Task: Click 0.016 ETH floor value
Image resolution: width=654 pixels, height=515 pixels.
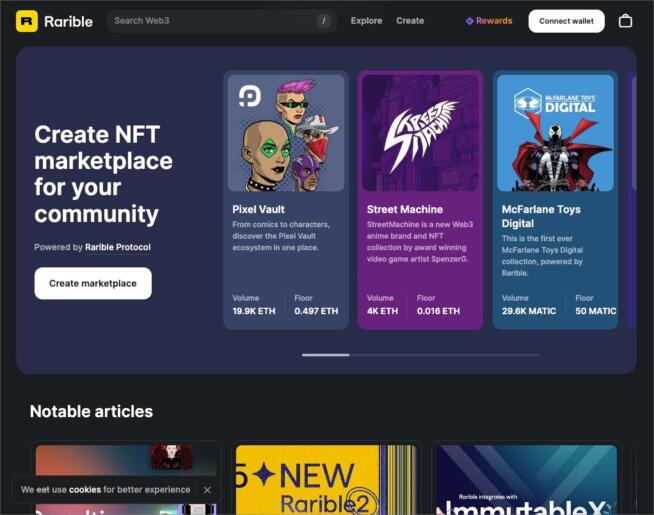Action: (438, 311)
